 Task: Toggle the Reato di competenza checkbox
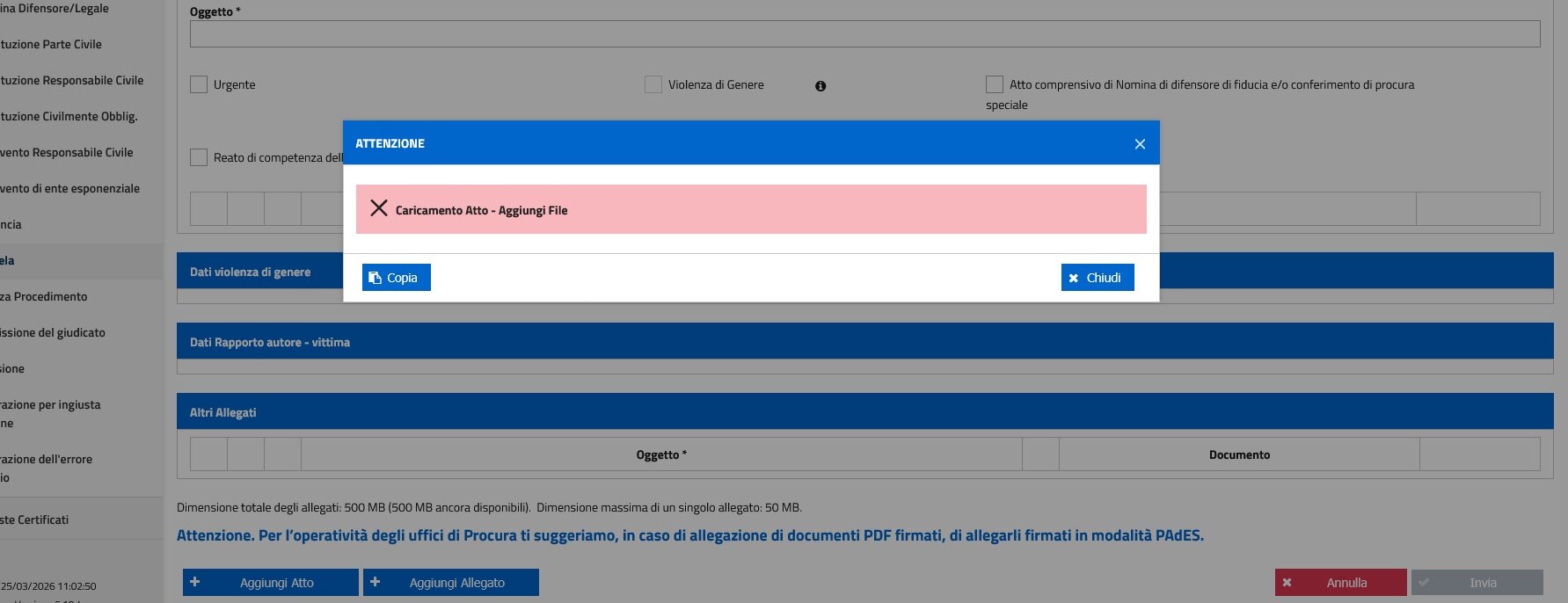click(199, 157)
